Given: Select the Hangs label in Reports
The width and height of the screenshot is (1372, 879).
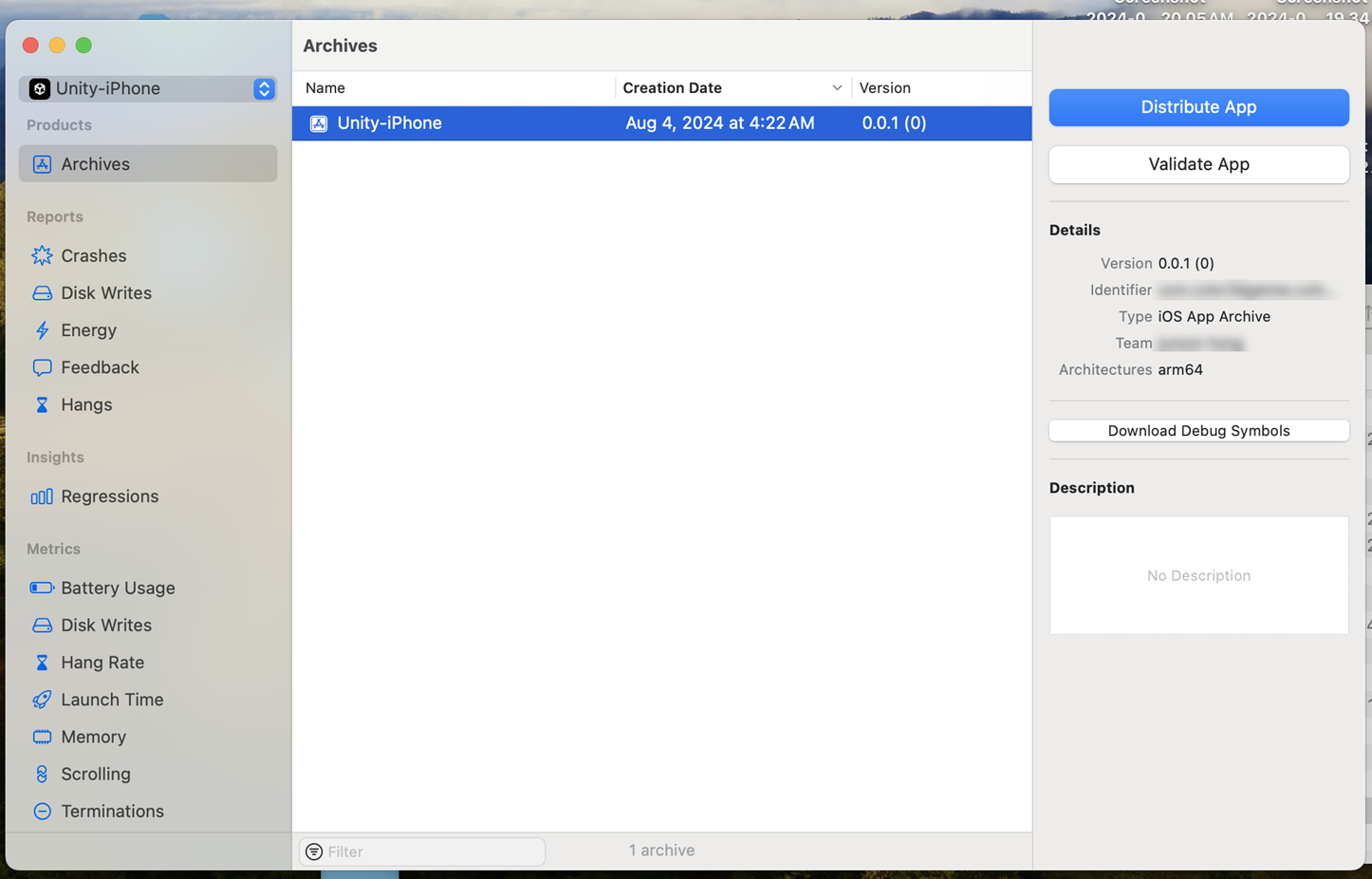Looking at the screenshot, I should (x=86, y=404).
